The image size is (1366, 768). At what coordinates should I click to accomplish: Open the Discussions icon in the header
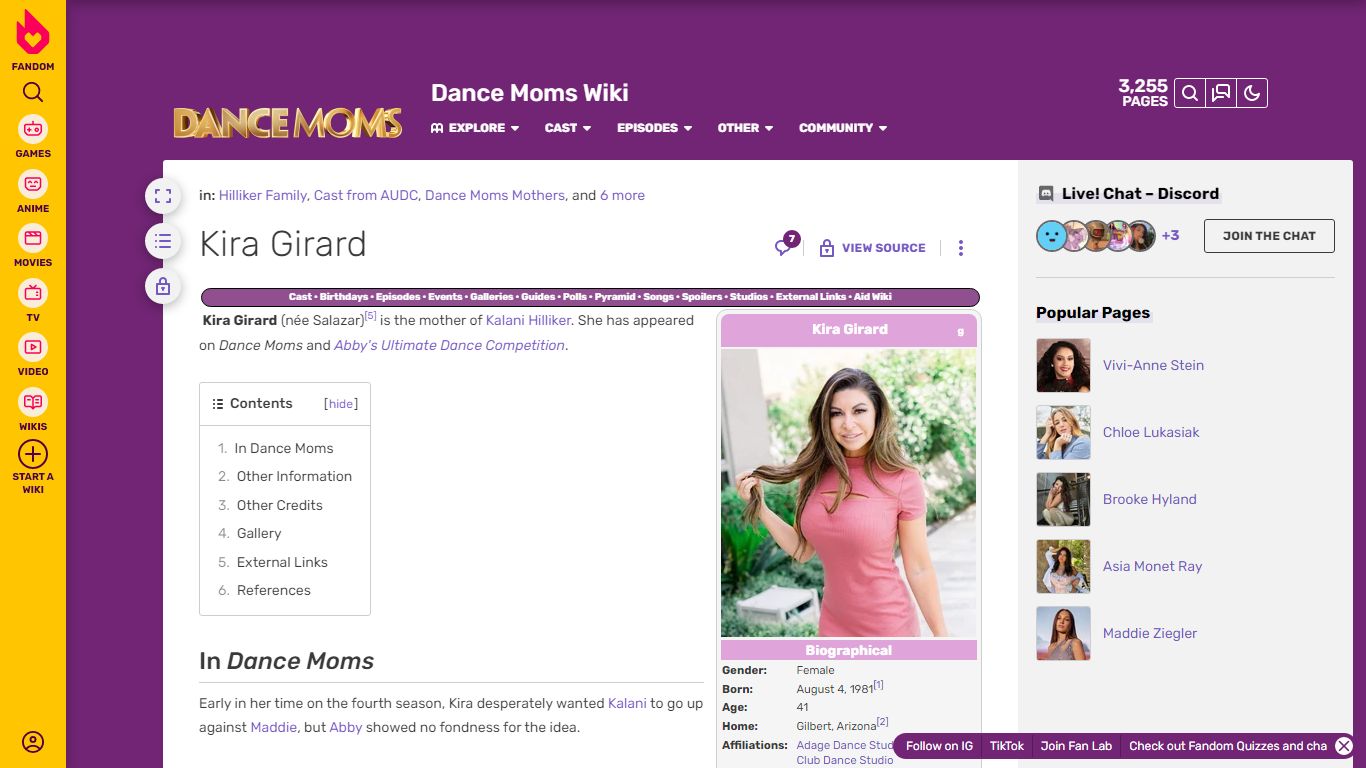pos(1220,93)
